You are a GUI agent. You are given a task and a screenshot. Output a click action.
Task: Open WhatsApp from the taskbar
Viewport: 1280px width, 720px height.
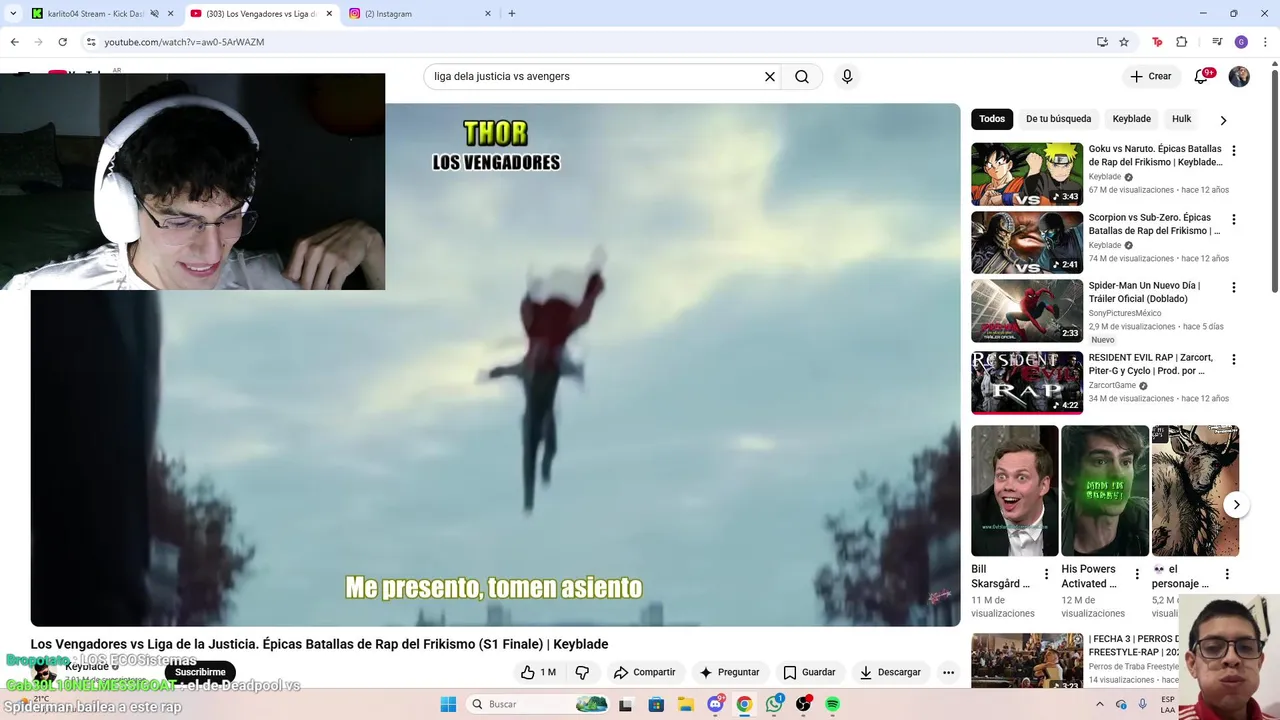click(774, 704)
